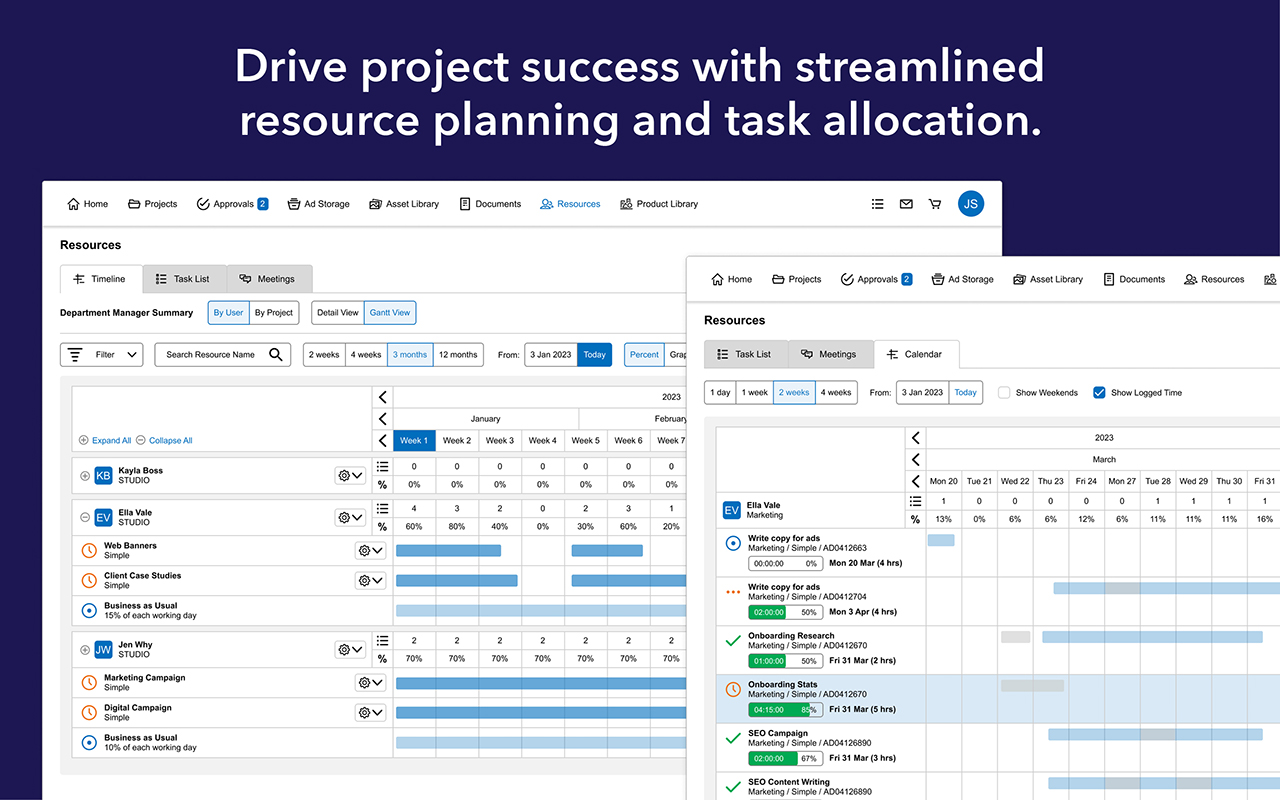This screenshot has width=1280, height=800.
Task: Open the shopping cart icon
Action: (x=935, y=204)
